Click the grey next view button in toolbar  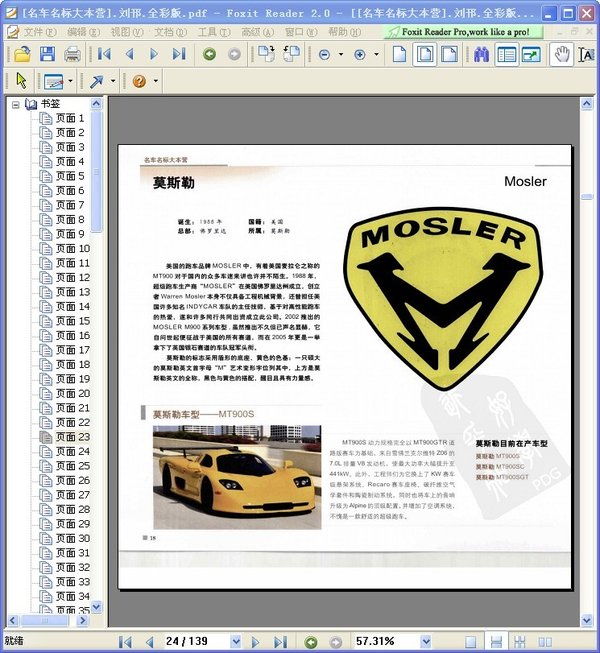234,54
